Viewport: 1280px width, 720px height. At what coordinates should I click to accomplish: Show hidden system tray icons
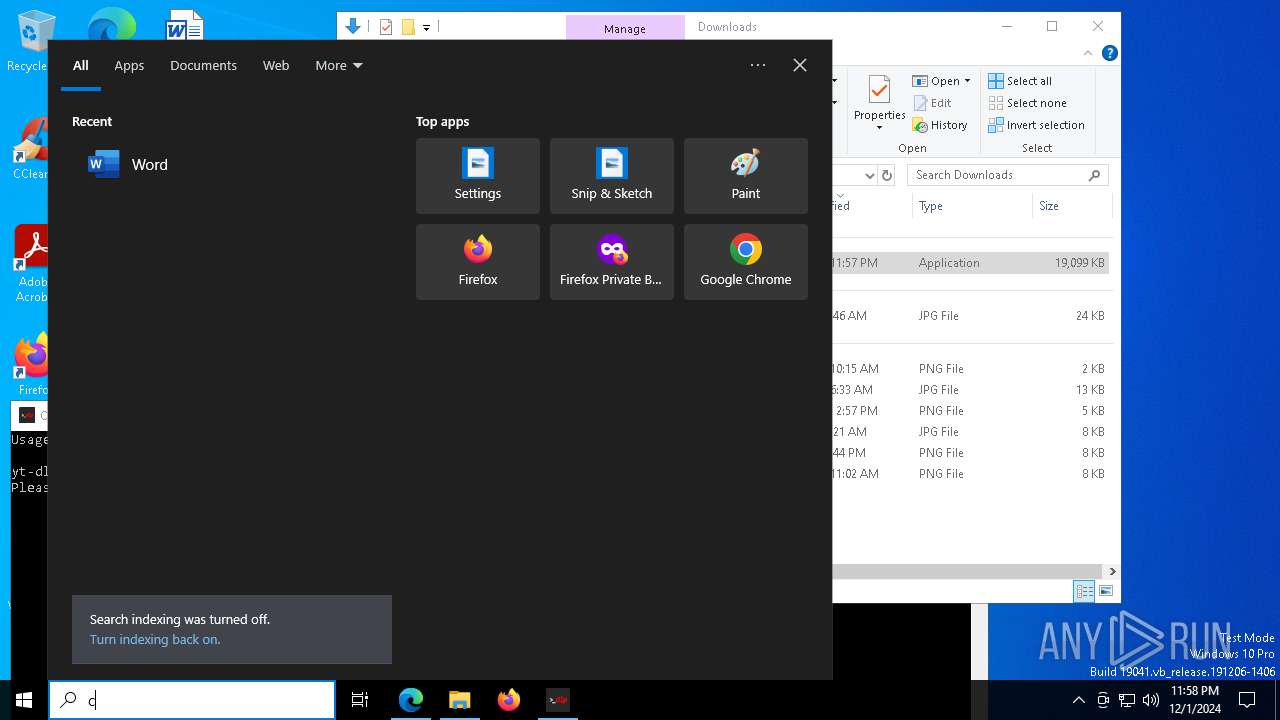click(x=1078, y=700)
